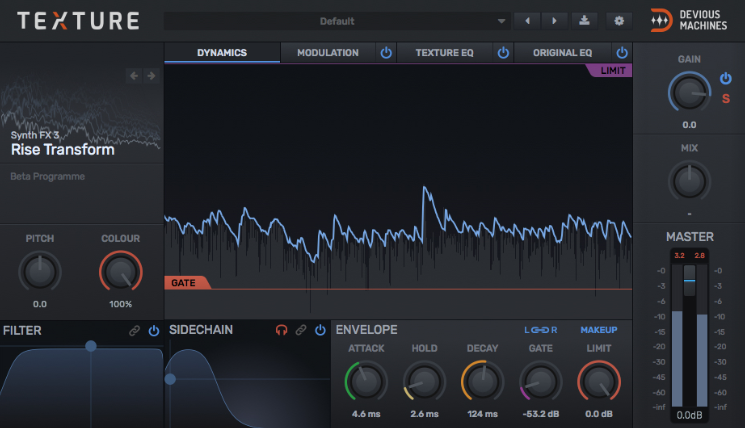Click the Makeup button in Envelope
The height and width of the screenshot is (428, 745).
pos(598,330)
